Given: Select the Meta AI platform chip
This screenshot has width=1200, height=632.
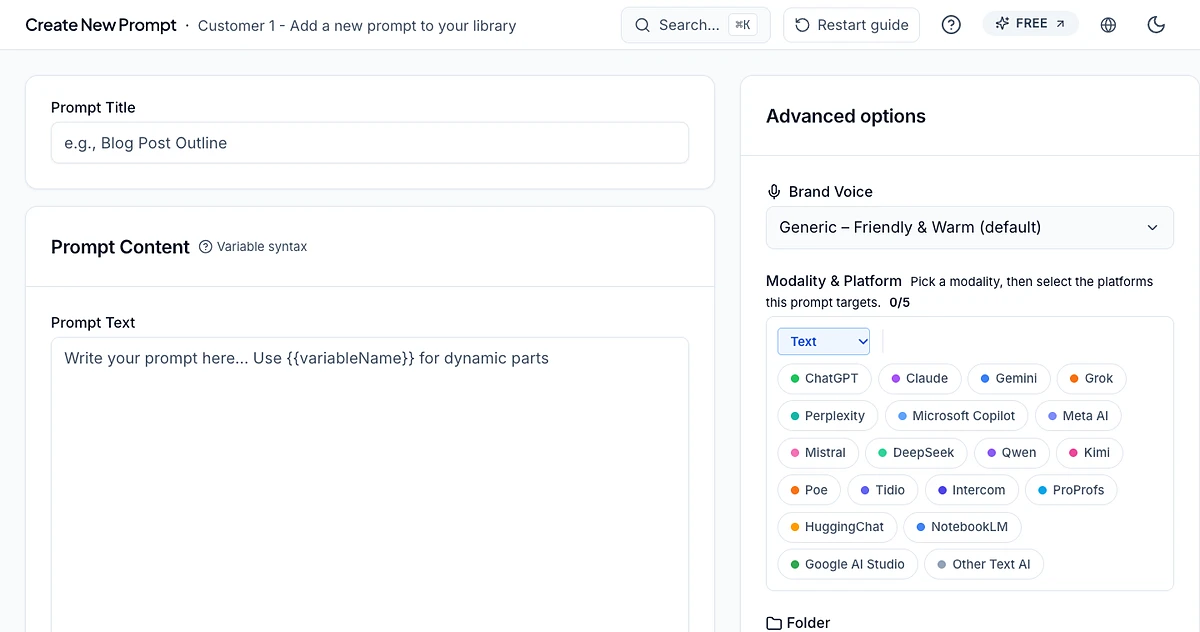Looking at the screenshot, I should [x=1078, y=415].
